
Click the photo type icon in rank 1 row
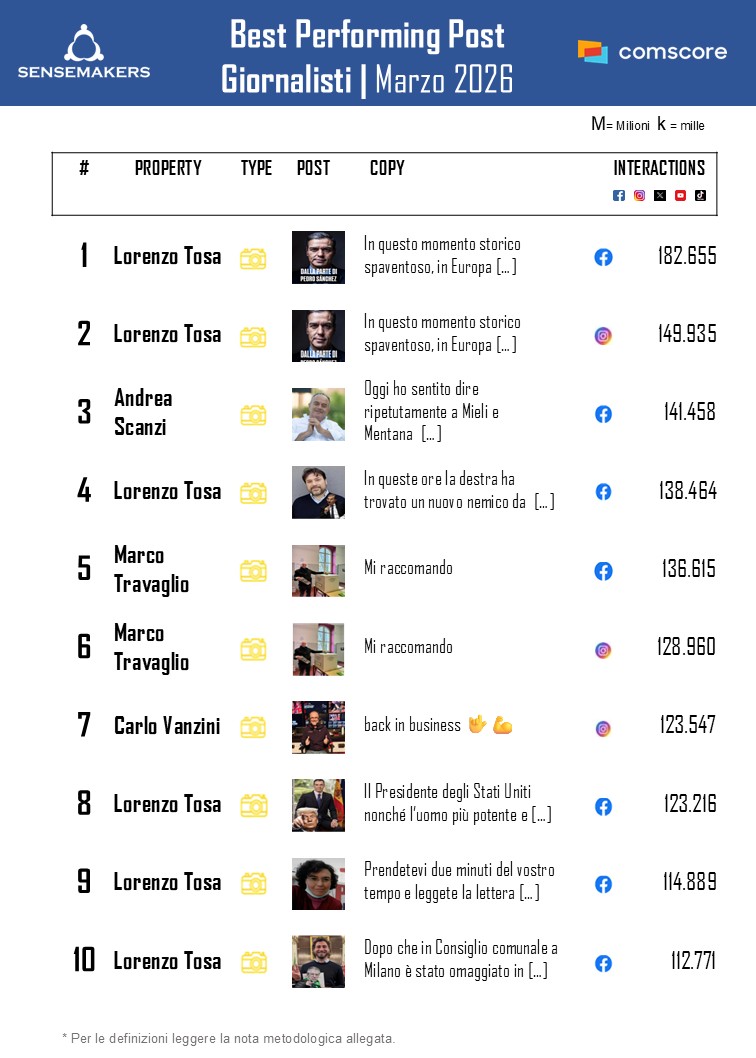click(x=253, y=258)
